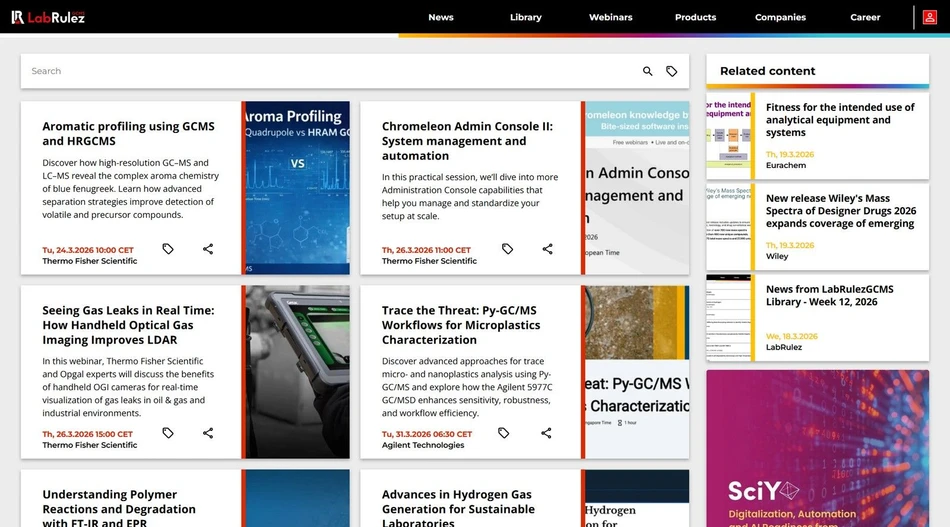Click the SciY advertisement banner
950x527 pixels.
click(817, 448)
